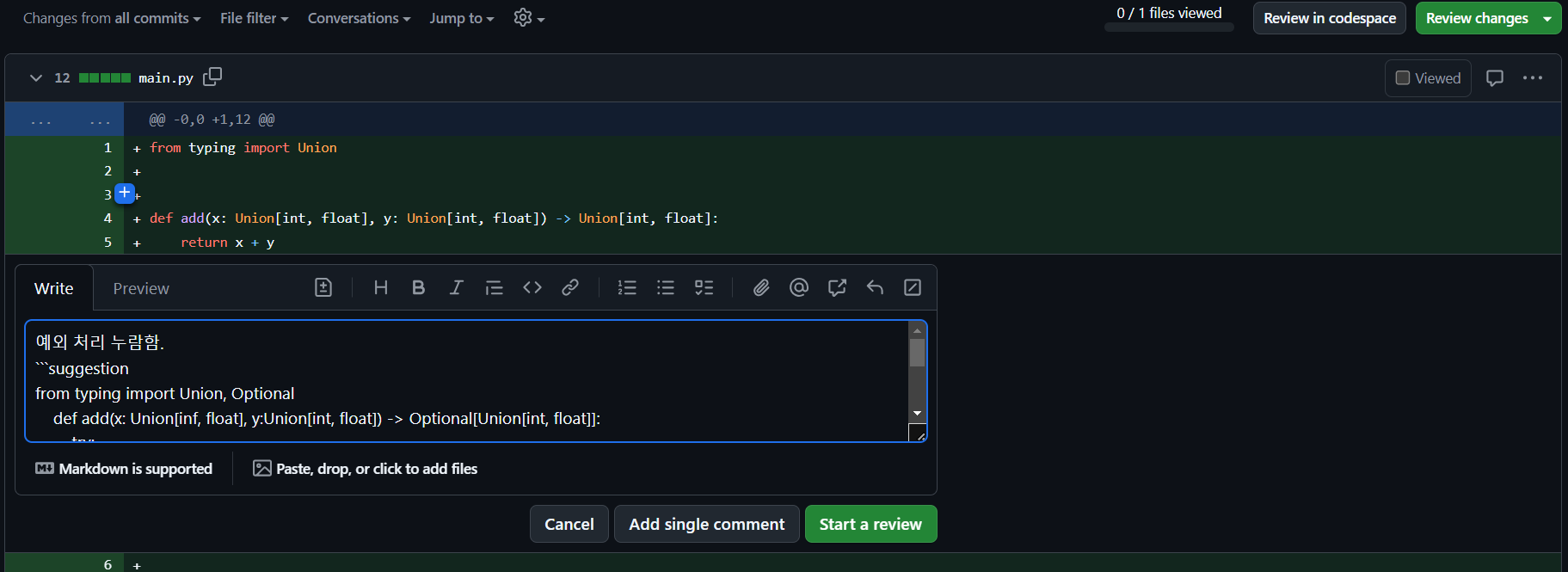Click Start a review
The image size is (1568, 572).
click(870, 524)
